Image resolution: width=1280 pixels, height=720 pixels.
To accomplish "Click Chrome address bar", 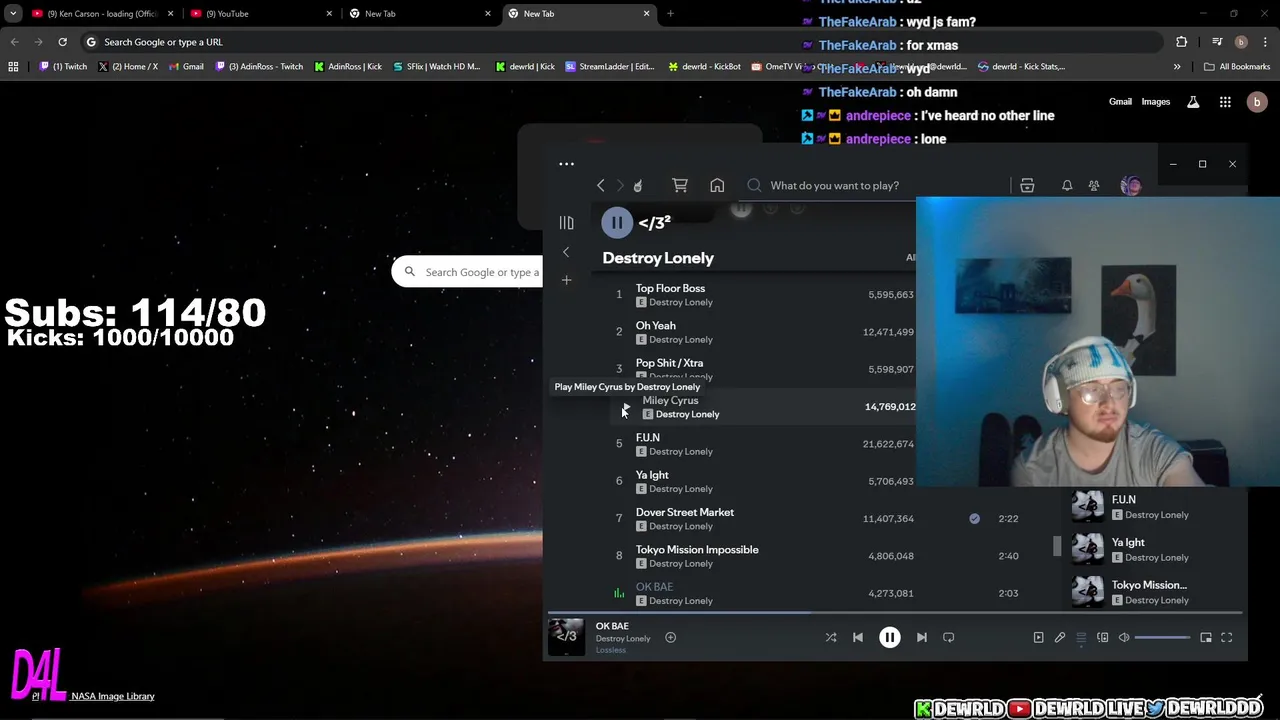I will (620, 42).
